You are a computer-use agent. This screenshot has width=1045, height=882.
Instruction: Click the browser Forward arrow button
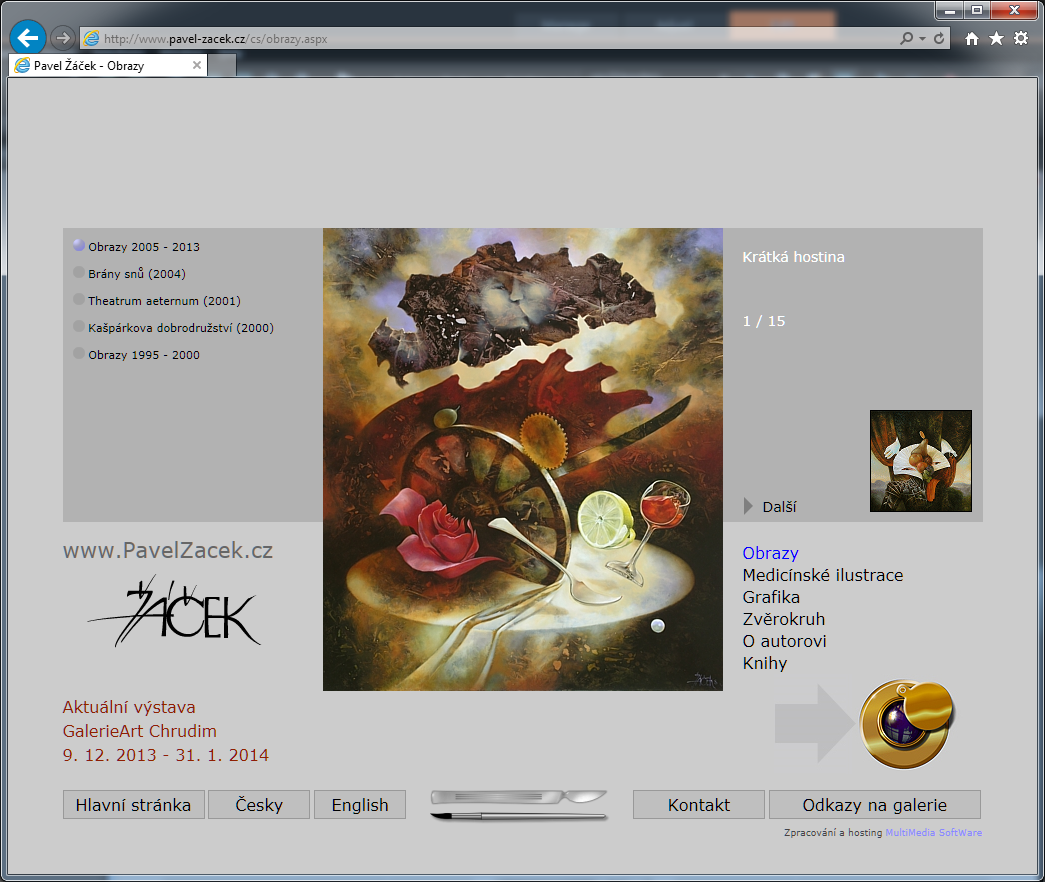pyautogui.click(x=63, y=39)
